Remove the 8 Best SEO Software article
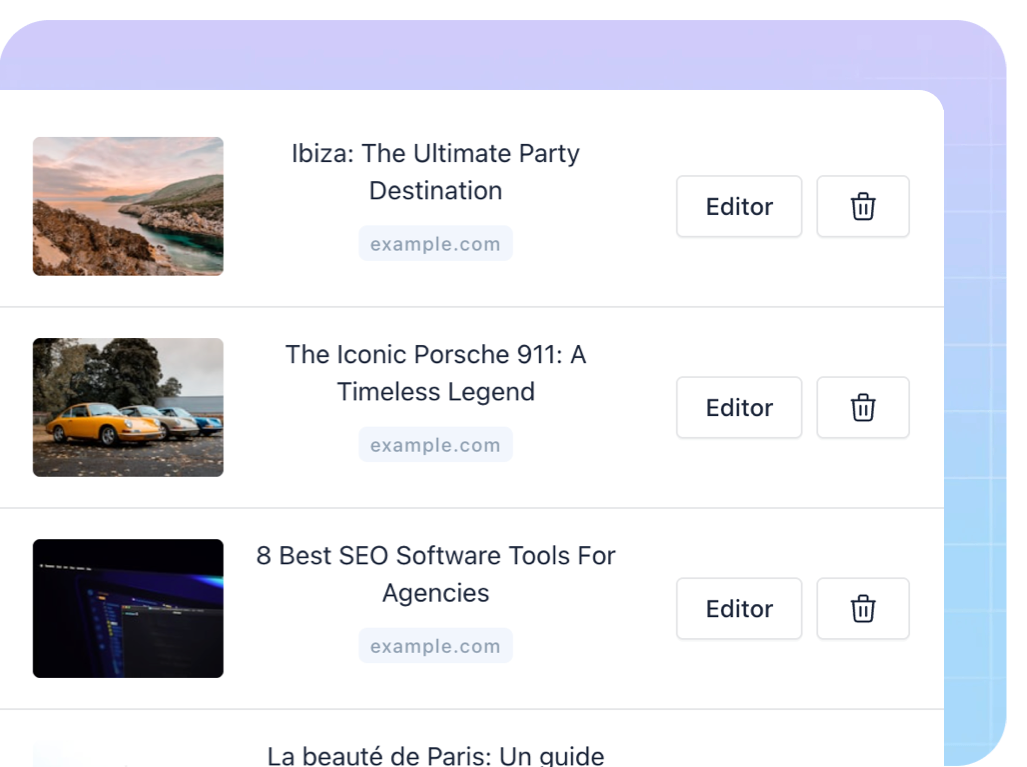 (862, 609)
